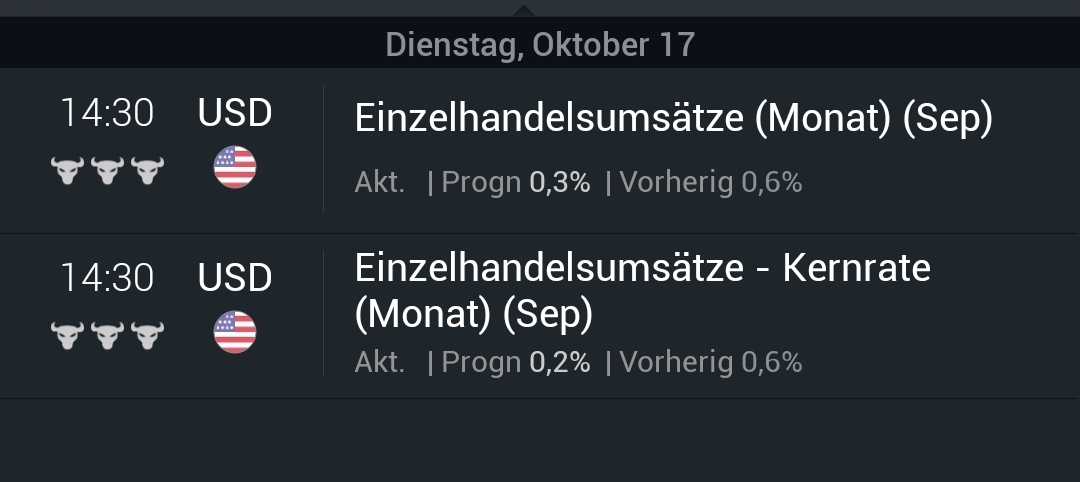The width and height of the screenshot is (1080, 482).
Task: Click the 14:30 time of the first event
Action: pos(107,113)
